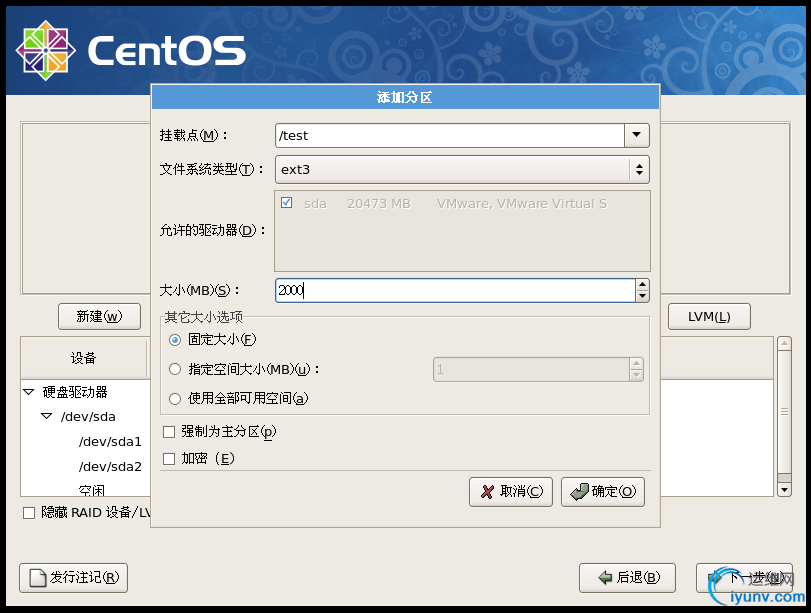Screen dimensions: 811x613
Task: Click the hard drives label in tree
Action: pyautogui.click(x=75, y=392)
